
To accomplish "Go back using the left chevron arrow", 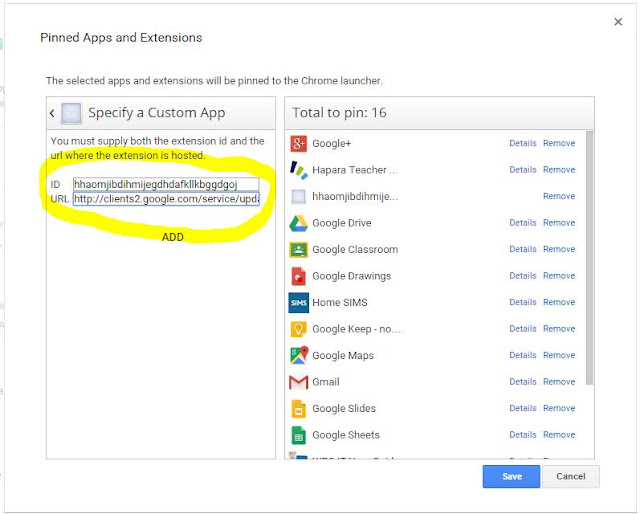I will [52, 113].
